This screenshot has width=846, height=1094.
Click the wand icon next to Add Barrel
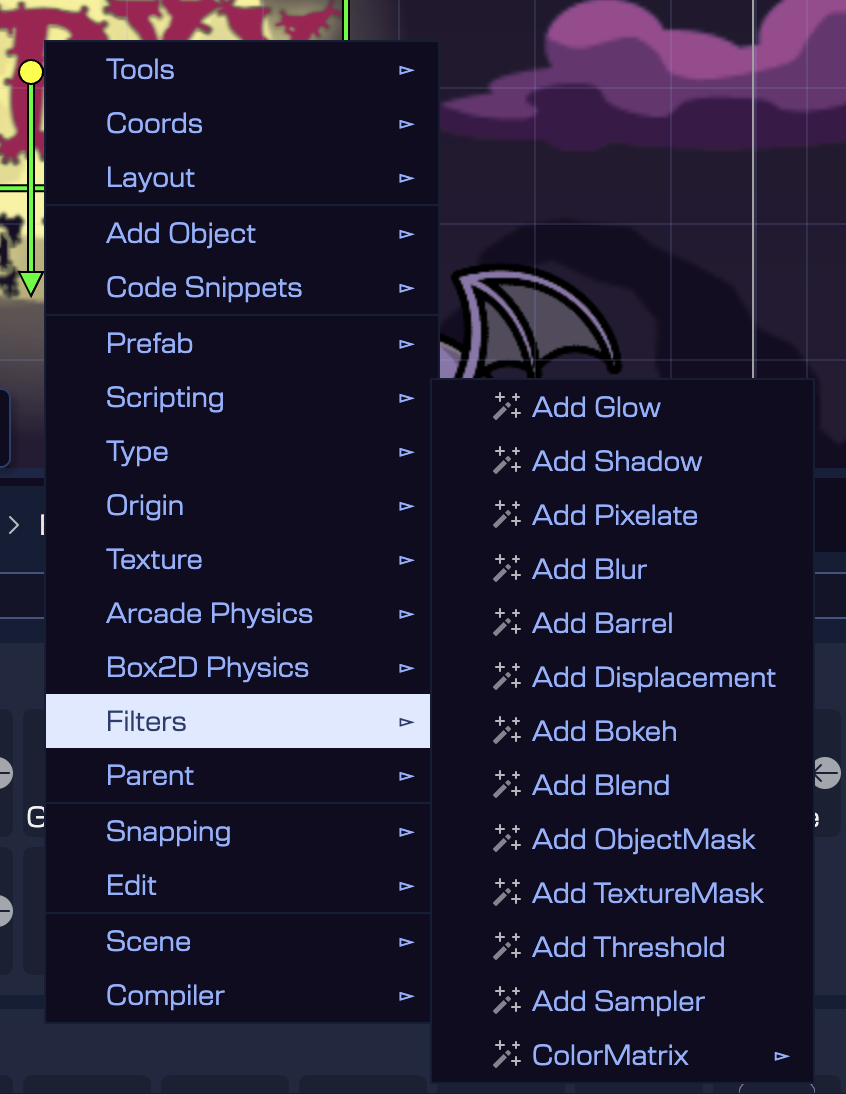pos(507,623)
